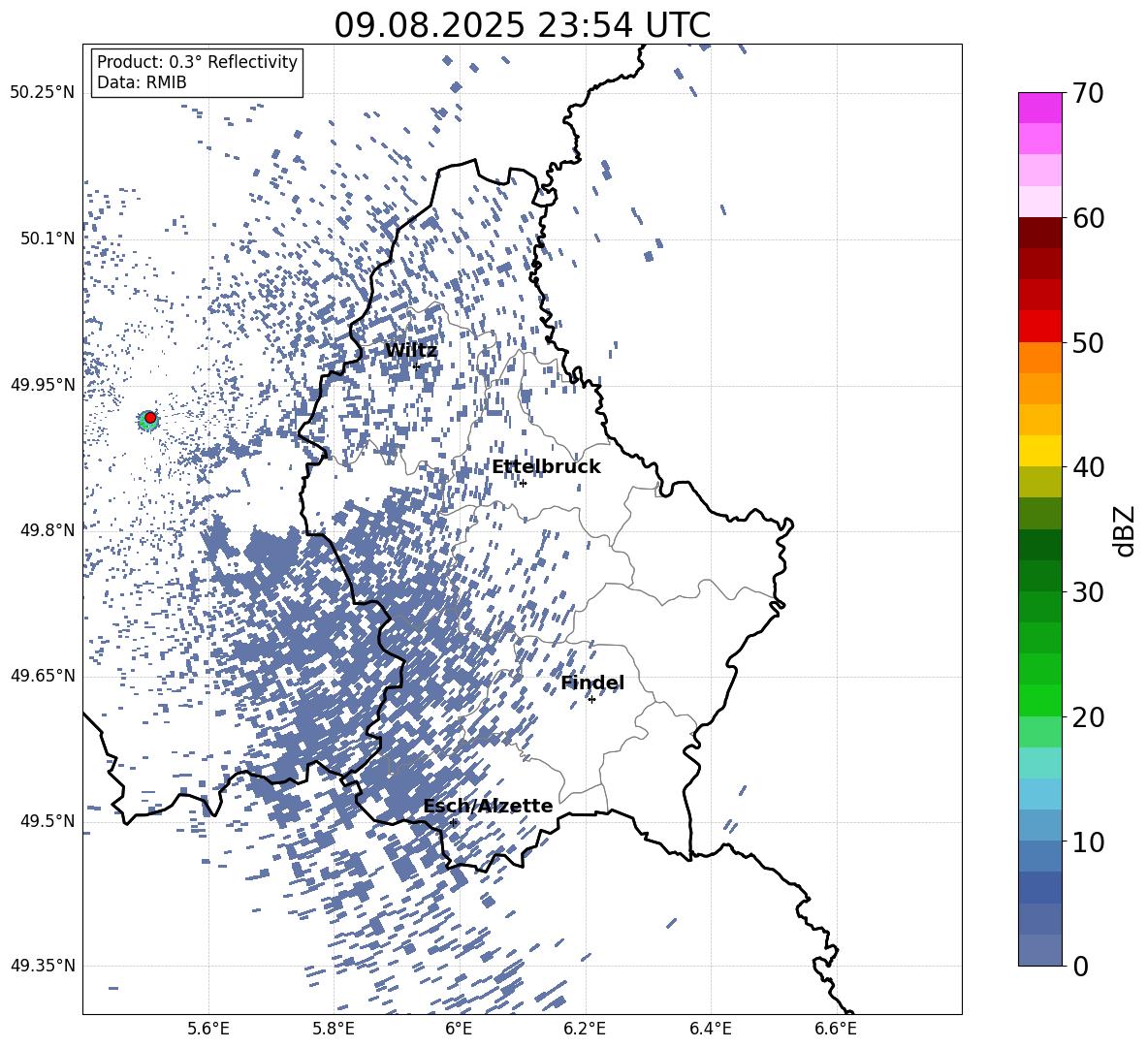The height and width of the screenshot is (1048, 1148).
Task: Click the 6.4°E longitude label
Action: pos(710,1030)
